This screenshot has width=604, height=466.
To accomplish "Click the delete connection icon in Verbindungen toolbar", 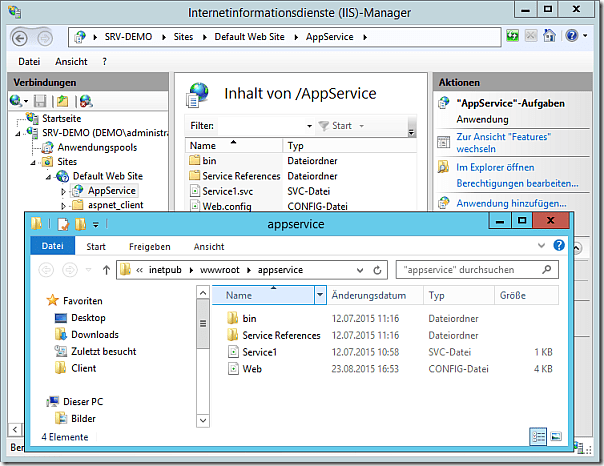I will tap(86, 101).
